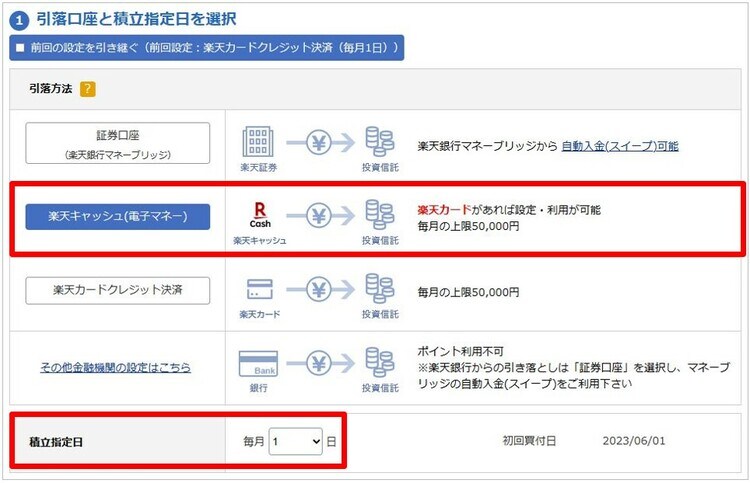Screen dimensions: 750x483
Task: Click the yen arrow icon in 楽天カード row
Action: point(320,289)
